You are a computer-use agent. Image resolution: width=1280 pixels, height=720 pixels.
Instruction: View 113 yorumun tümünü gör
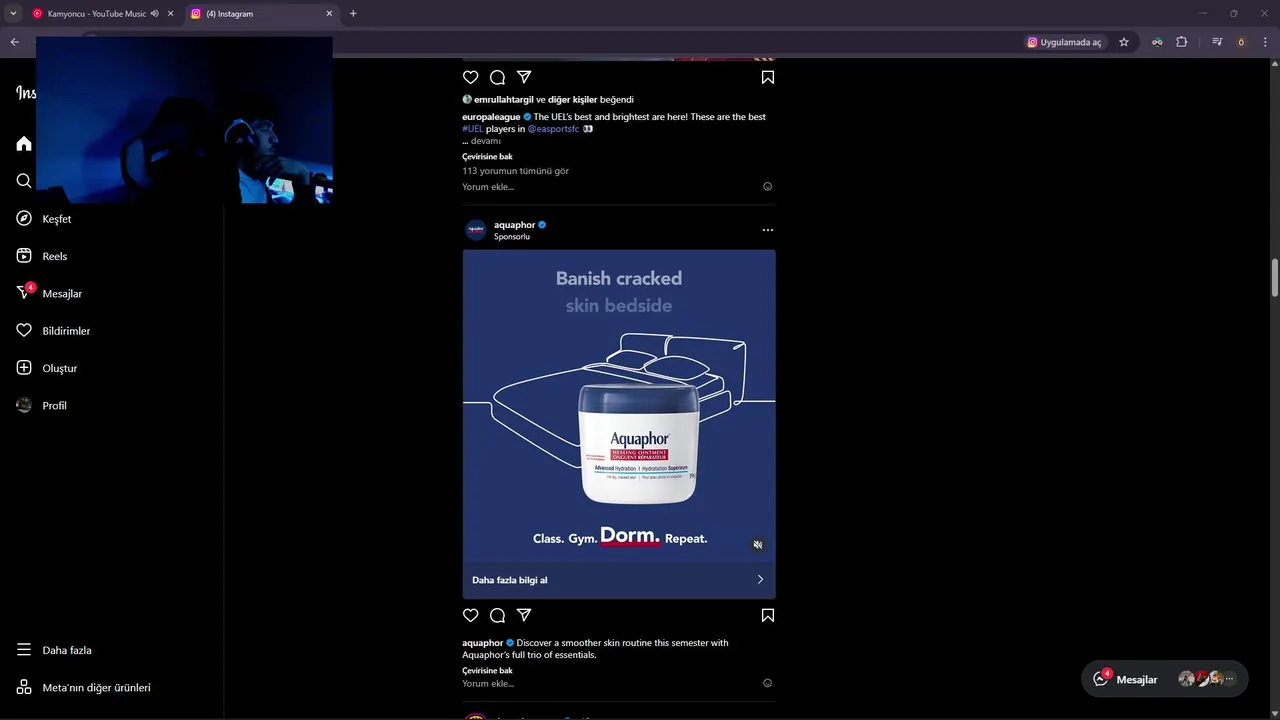coord(515,171)
